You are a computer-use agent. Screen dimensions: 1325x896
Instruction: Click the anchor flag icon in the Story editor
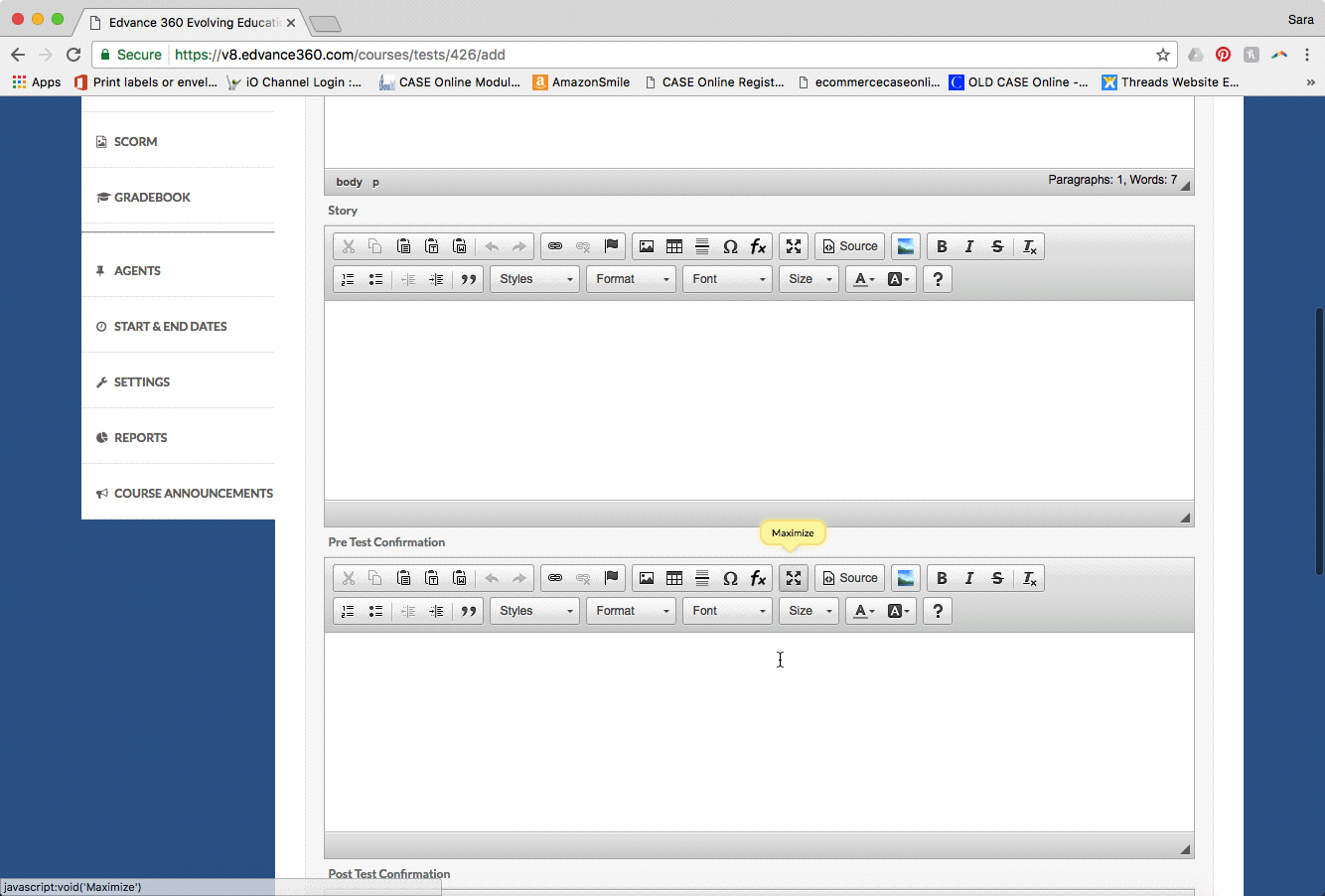(x=611, y=246)
